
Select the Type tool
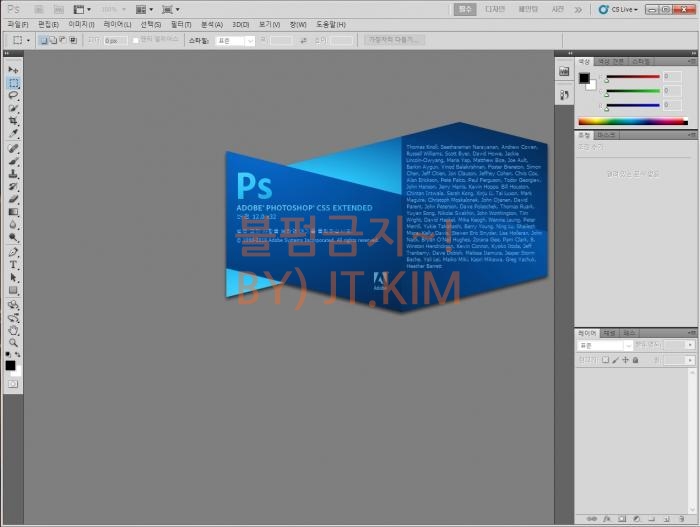coord(13,265)
